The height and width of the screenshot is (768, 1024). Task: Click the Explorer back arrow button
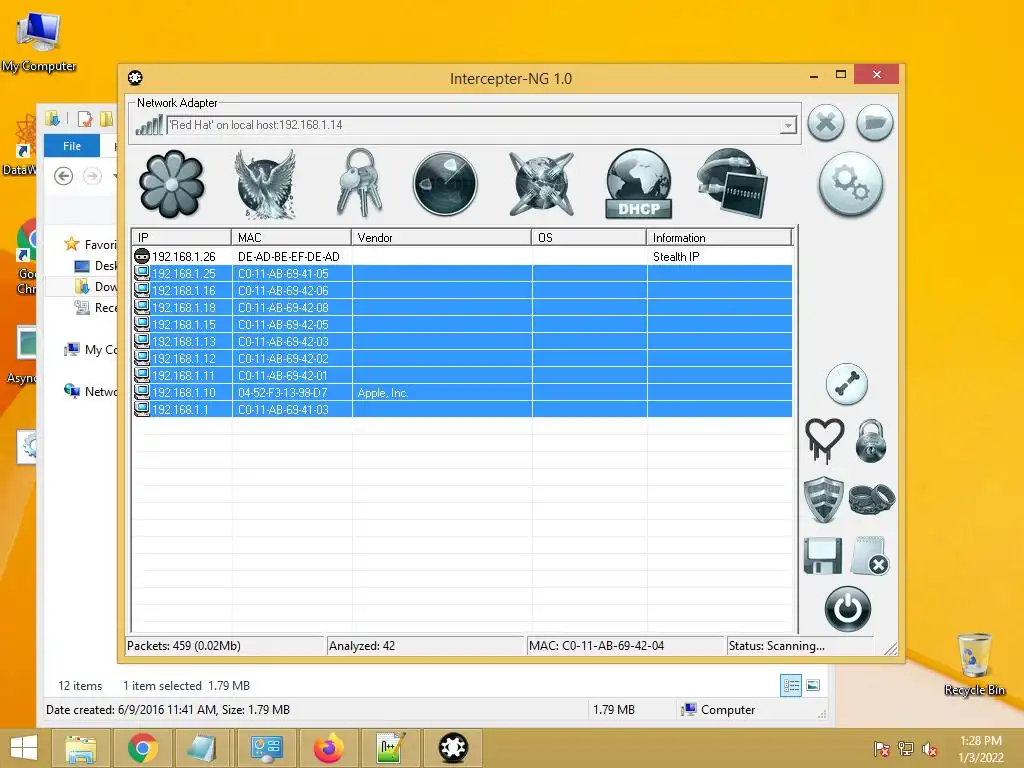click(63, 176)
